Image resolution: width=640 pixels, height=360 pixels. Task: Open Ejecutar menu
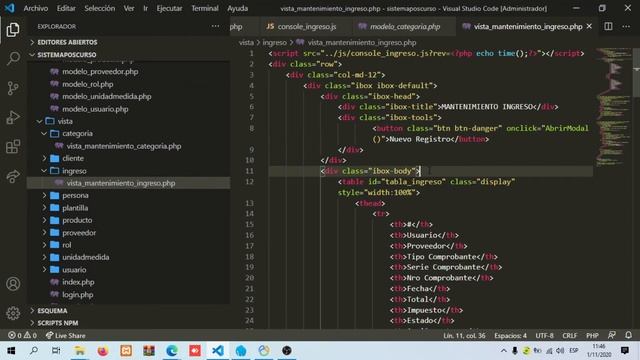pos(169,8)
